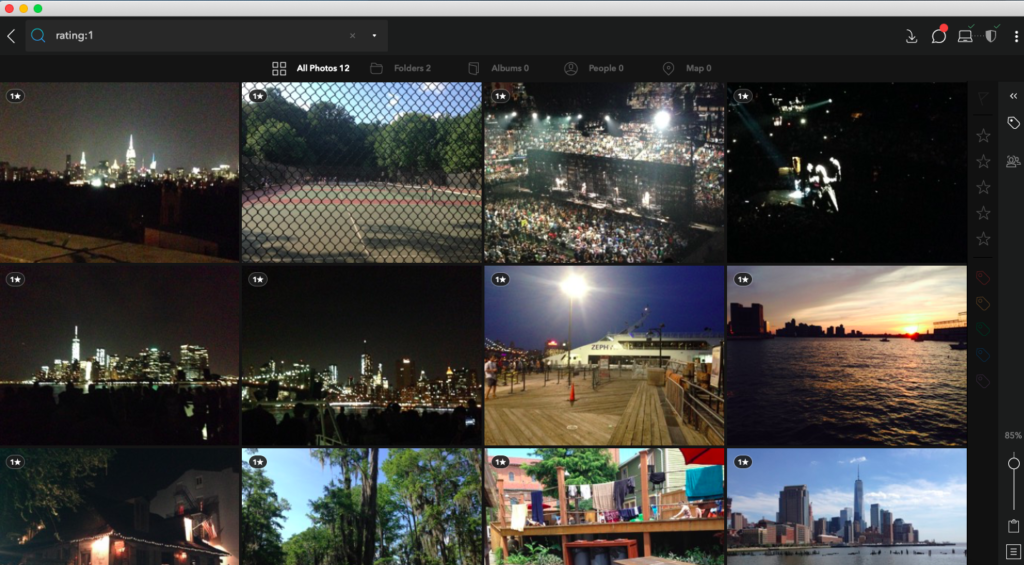Apply the purple color label tag
Viewport: 1024px width, 565px height.
pyautogui.click(x=983, y=381)
